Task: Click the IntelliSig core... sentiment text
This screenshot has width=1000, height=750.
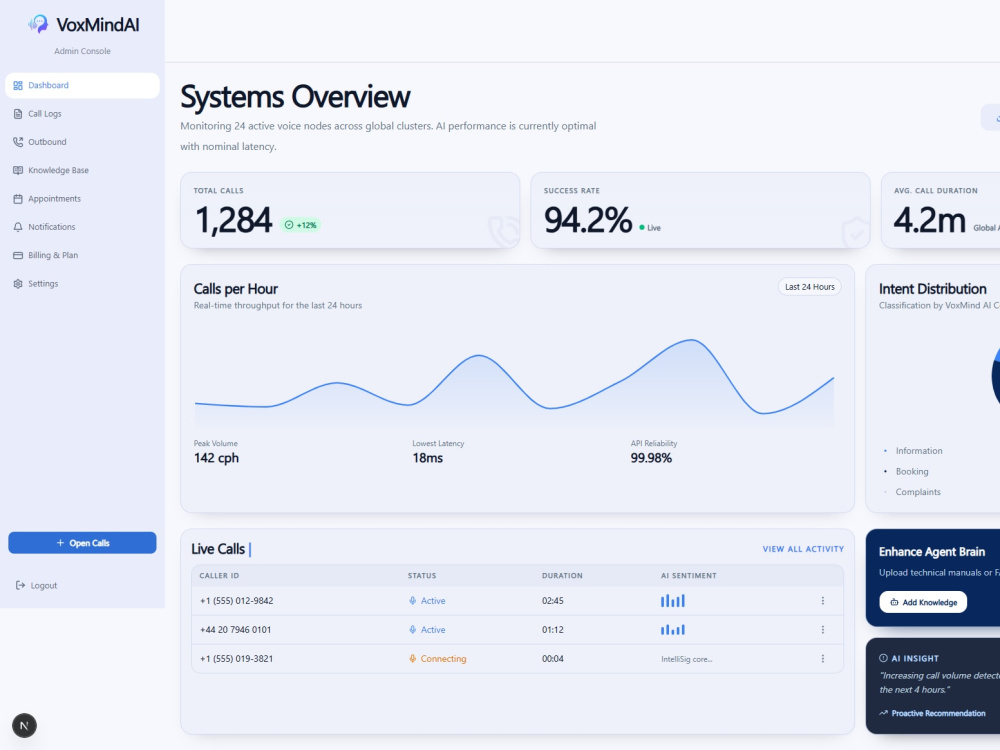Action: 687,659
